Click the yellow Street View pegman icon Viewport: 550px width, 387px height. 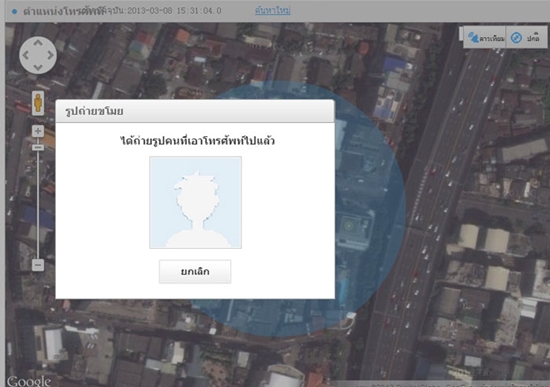pyautogui.click(x=38, y=103)
